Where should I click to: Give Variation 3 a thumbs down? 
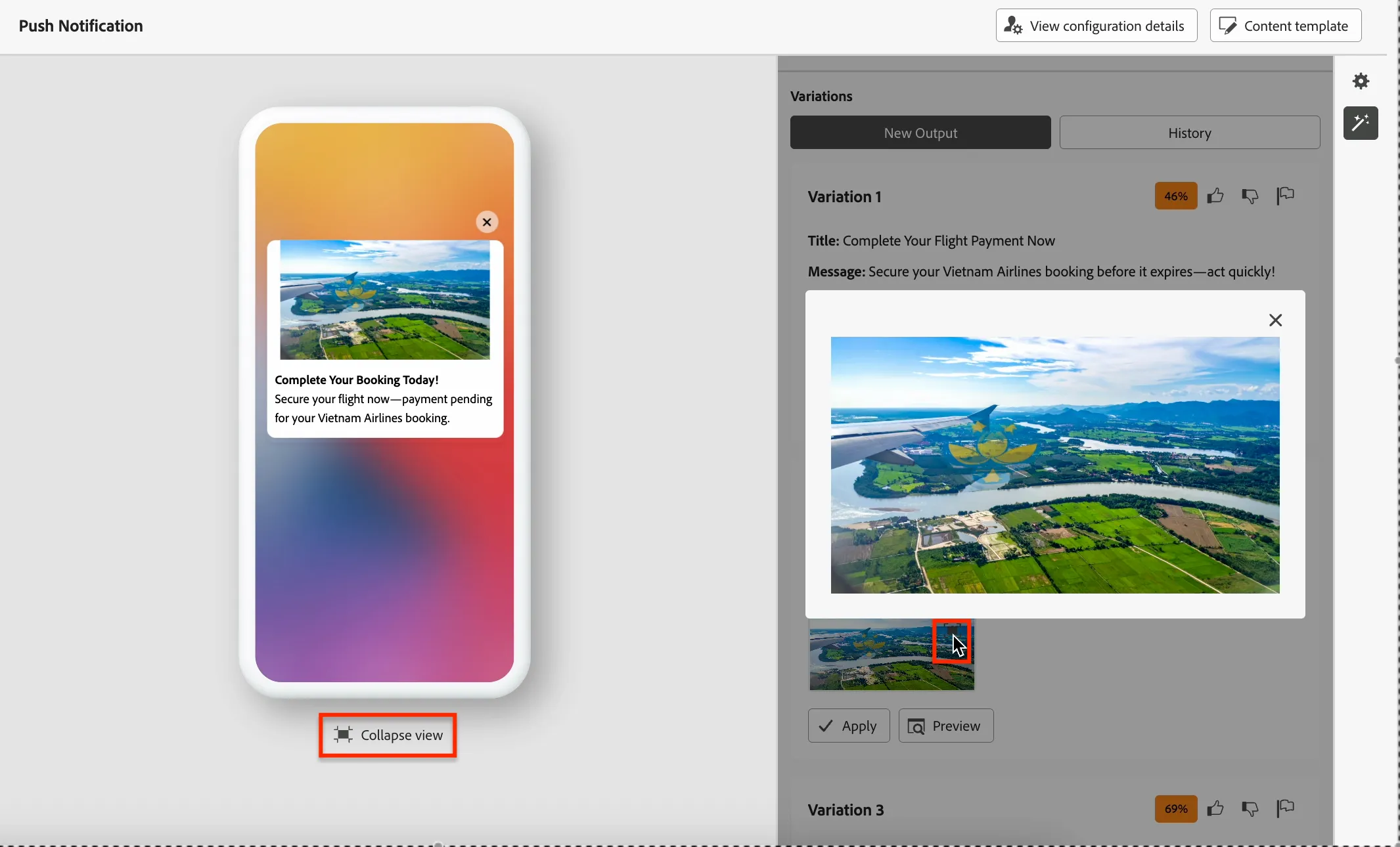point(1250,808)
